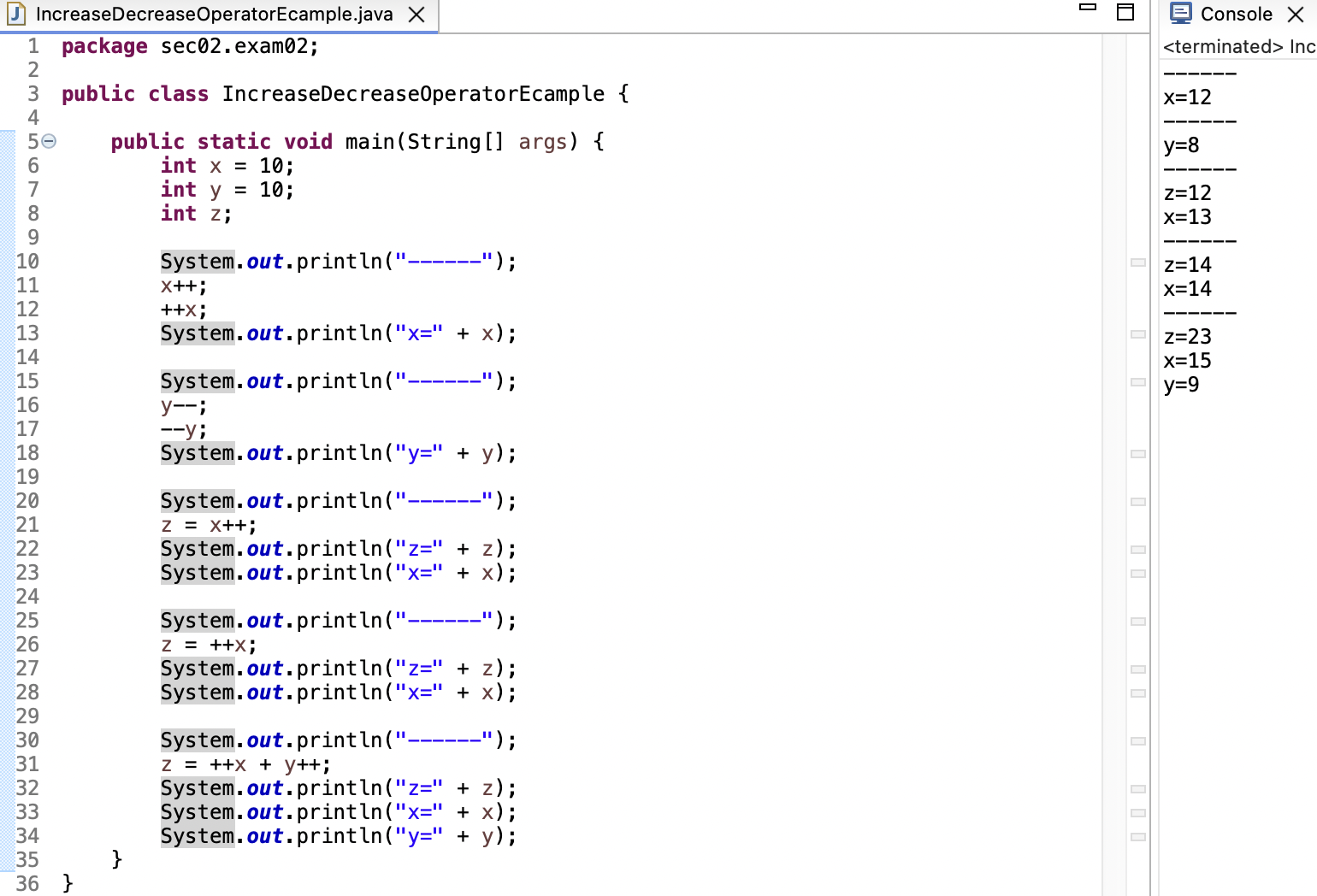Place cursor on 'int x = 10;' line
The image size is (1317, 896).
[x=227, y=166]
